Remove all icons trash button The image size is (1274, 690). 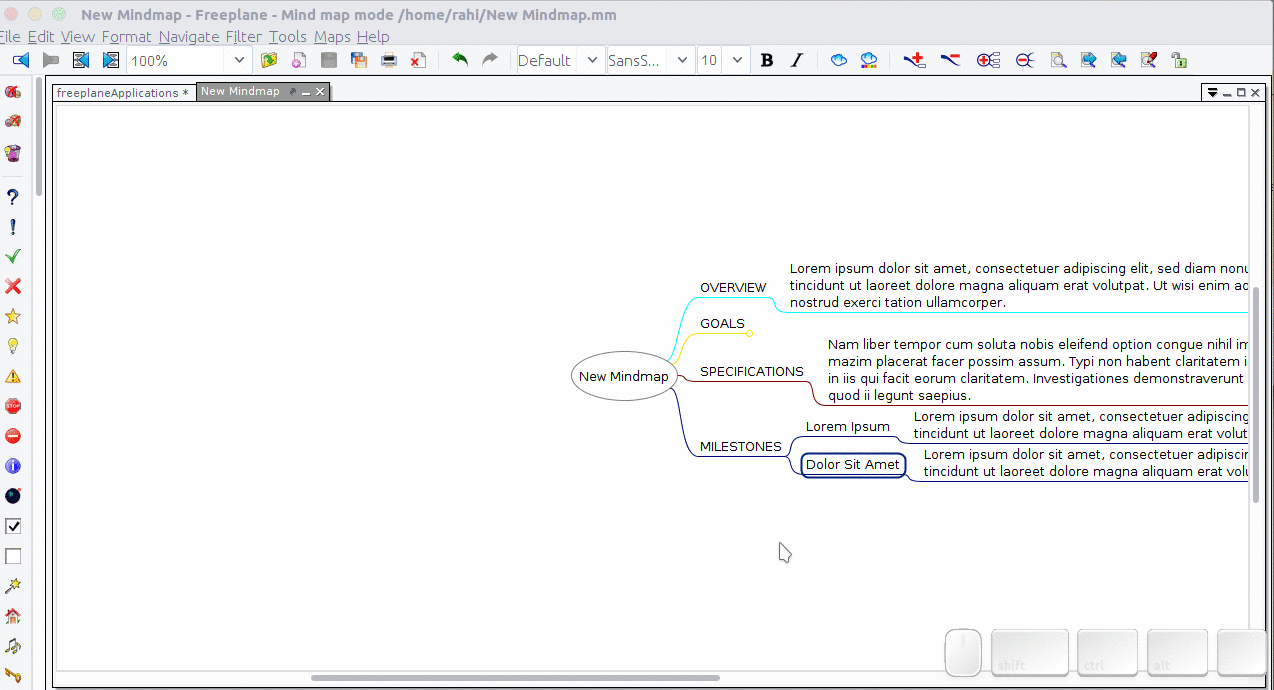pos(13,153)
